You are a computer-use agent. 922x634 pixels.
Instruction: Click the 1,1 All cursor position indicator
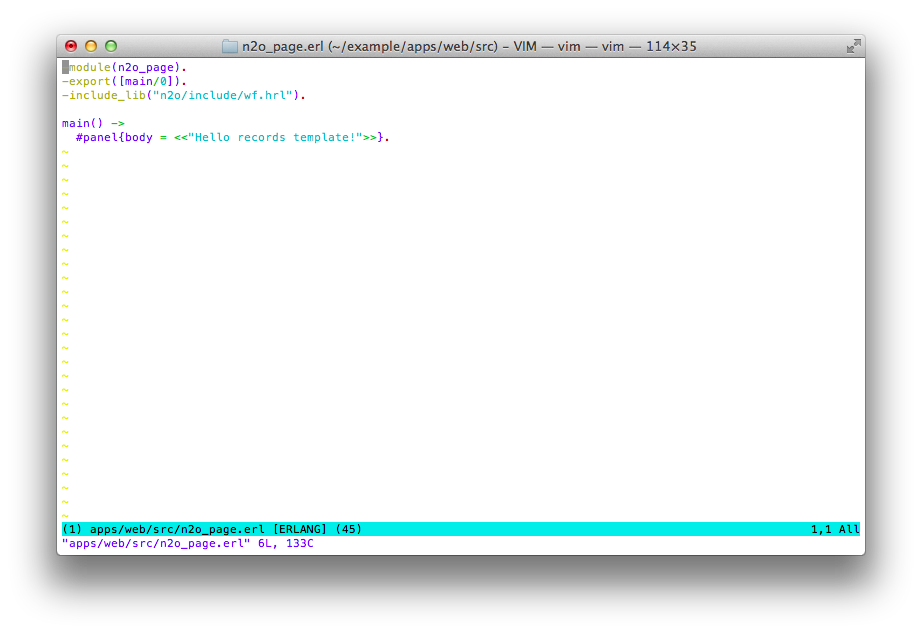click(834, 529)
